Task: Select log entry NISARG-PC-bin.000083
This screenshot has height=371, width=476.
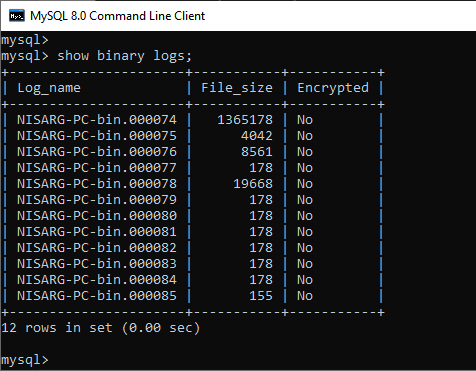Action: click(x=97, y=264)
